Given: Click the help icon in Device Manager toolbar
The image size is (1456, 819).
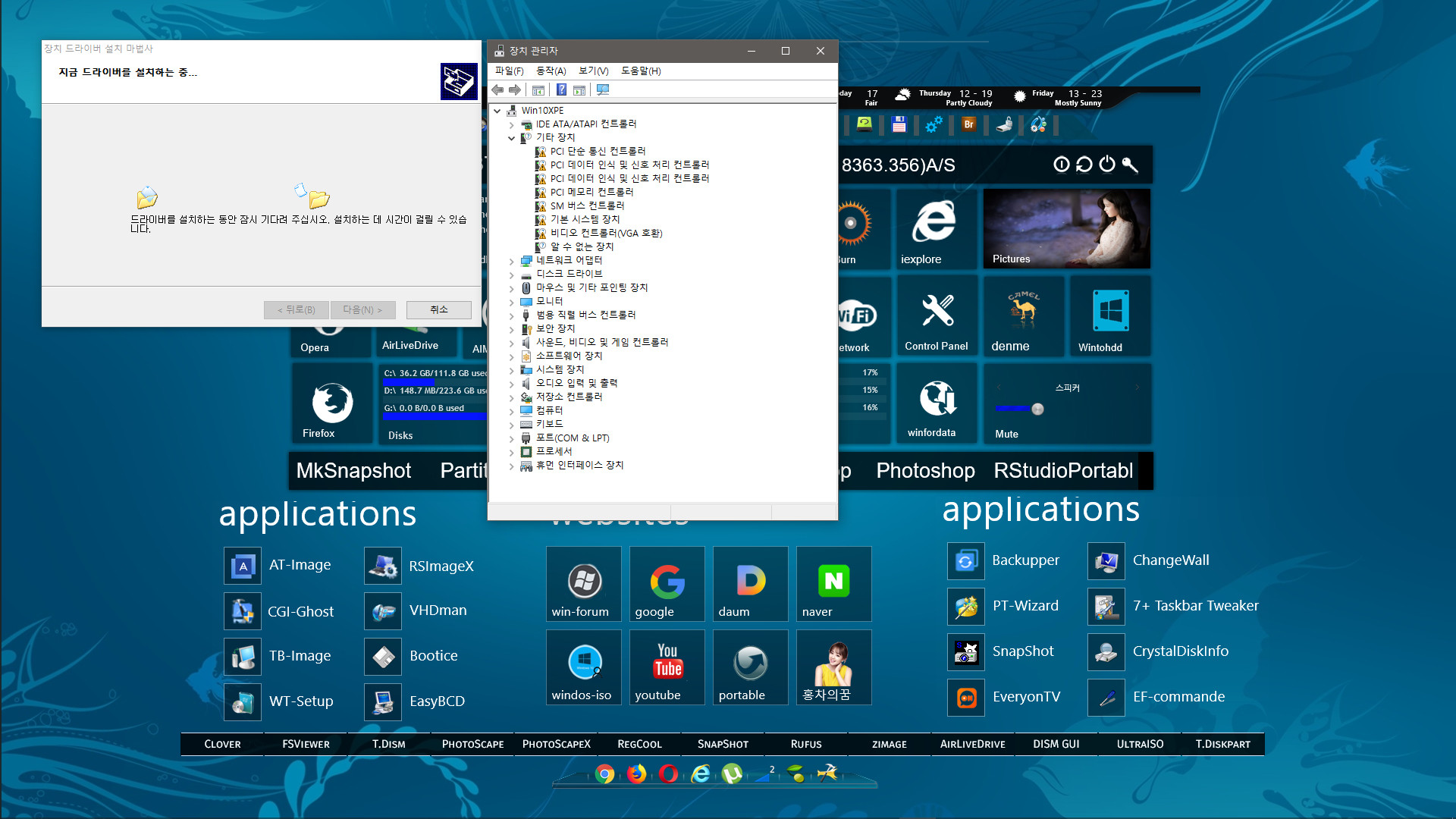Looking at the screenshot, I should click(x=561, y=90).
